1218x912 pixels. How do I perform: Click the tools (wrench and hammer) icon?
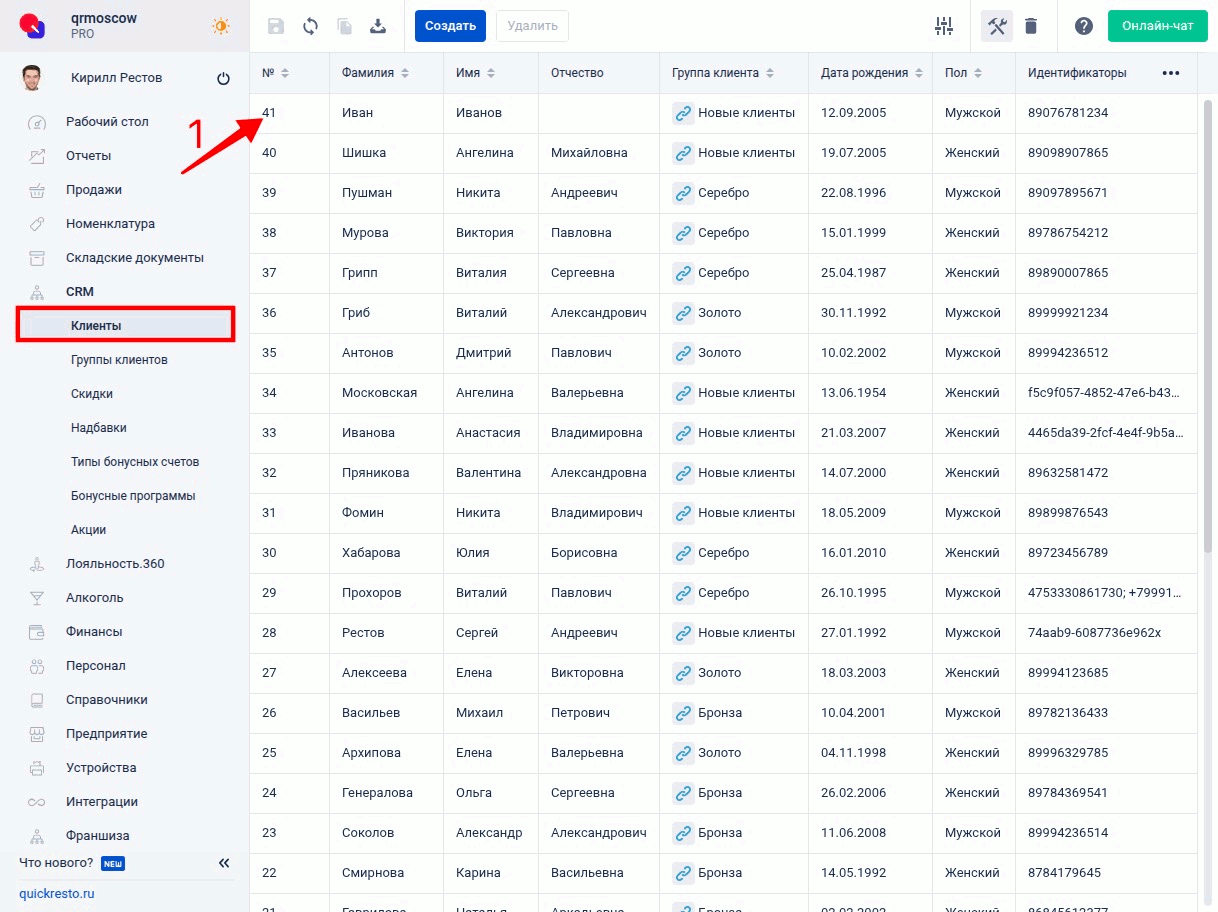pos(997,26)
